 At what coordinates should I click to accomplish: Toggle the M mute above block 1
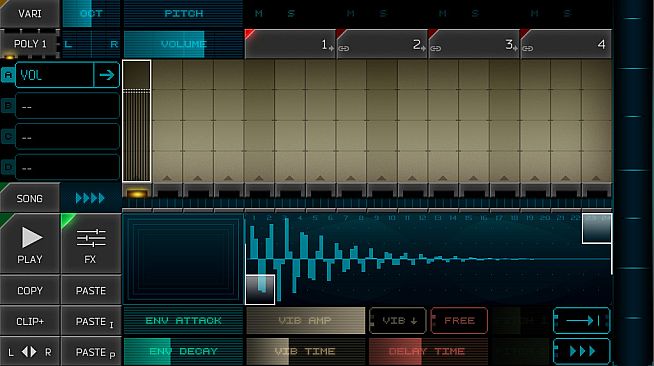[259, 13]
